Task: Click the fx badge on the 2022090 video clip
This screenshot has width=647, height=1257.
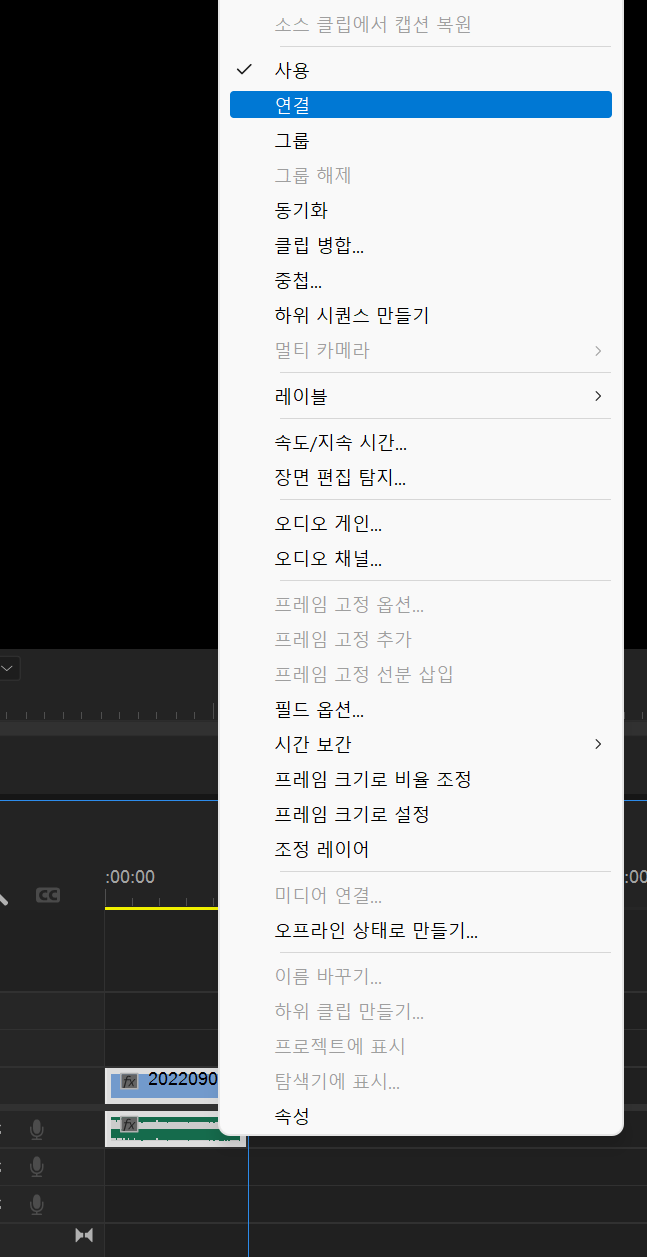Action: [129, 1081]
